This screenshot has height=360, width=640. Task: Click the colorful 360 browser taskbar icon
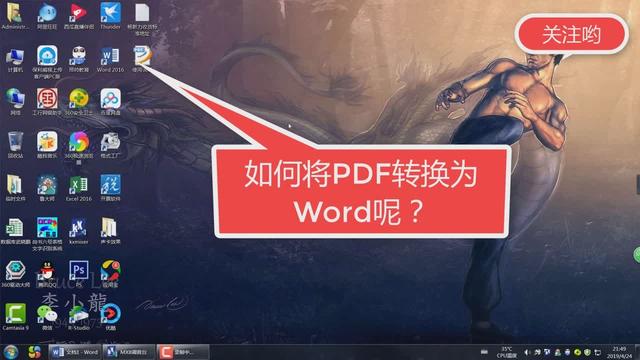click(35, 352)
